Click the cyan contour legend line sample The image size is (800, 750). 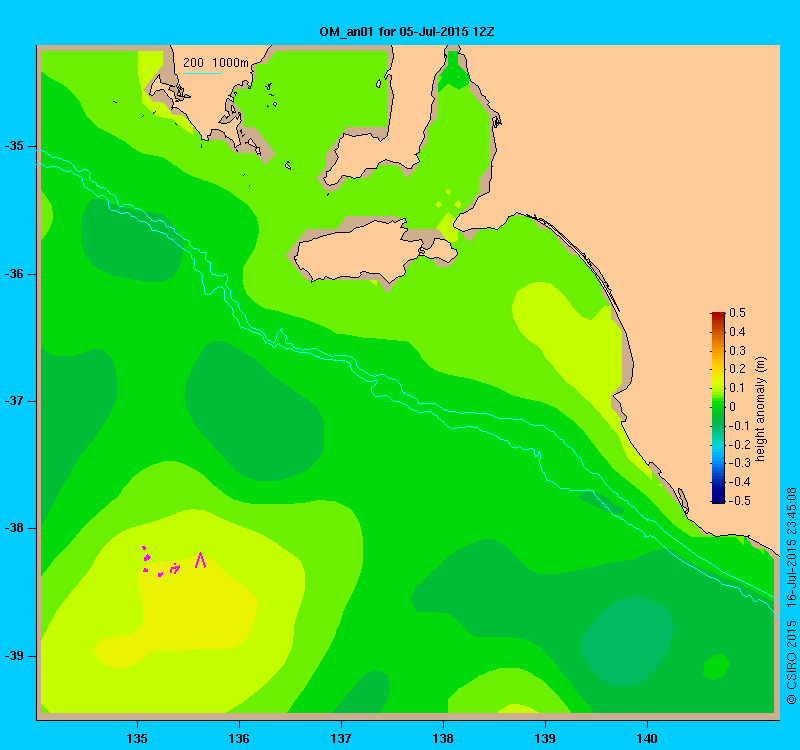coord(202,73)
